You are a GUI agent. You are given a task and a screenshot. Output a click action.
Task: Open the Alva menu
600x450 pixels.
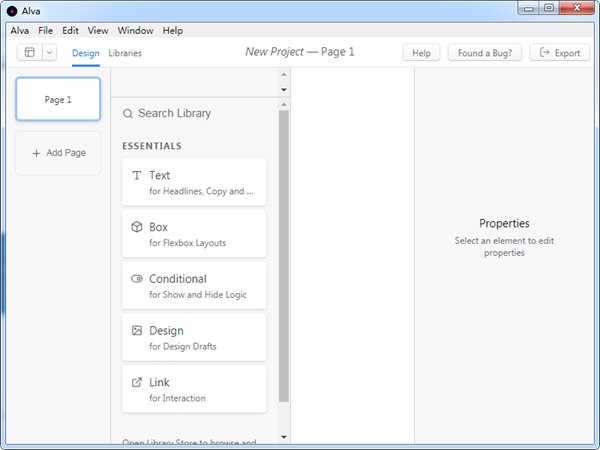pyautogui.click(x=20, y=31)
